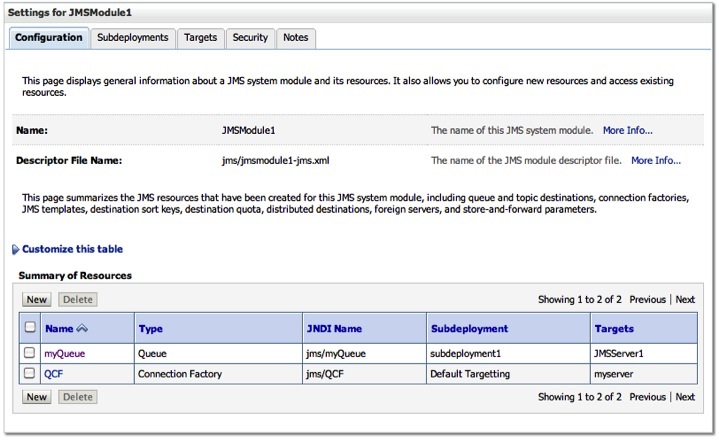
Task: Click Next in the top pagination
Action: (x=685, y=299)
